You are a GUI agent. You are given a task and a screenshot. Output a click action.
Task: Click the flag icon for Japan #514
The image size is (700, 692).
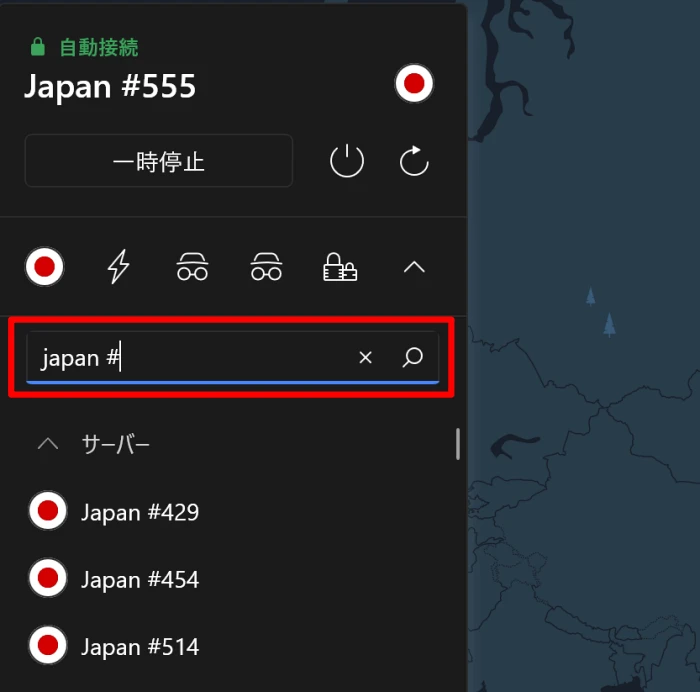pyautogui.click(x=48, y=645)
